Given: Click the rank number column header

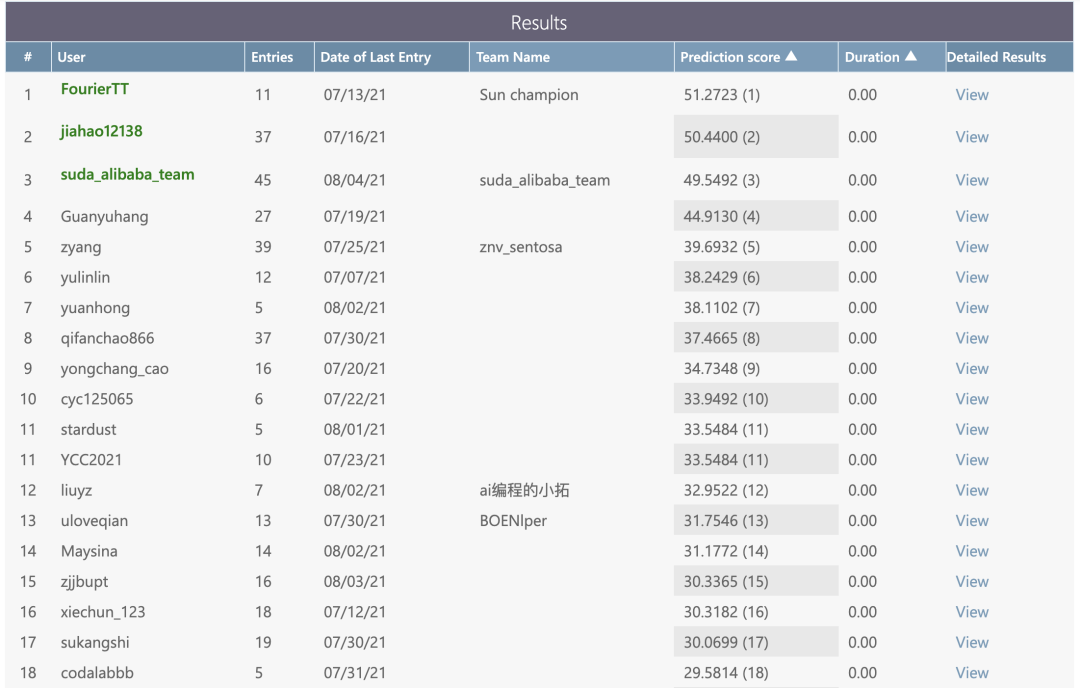Looking at the screenshot, I should (28, 57).
